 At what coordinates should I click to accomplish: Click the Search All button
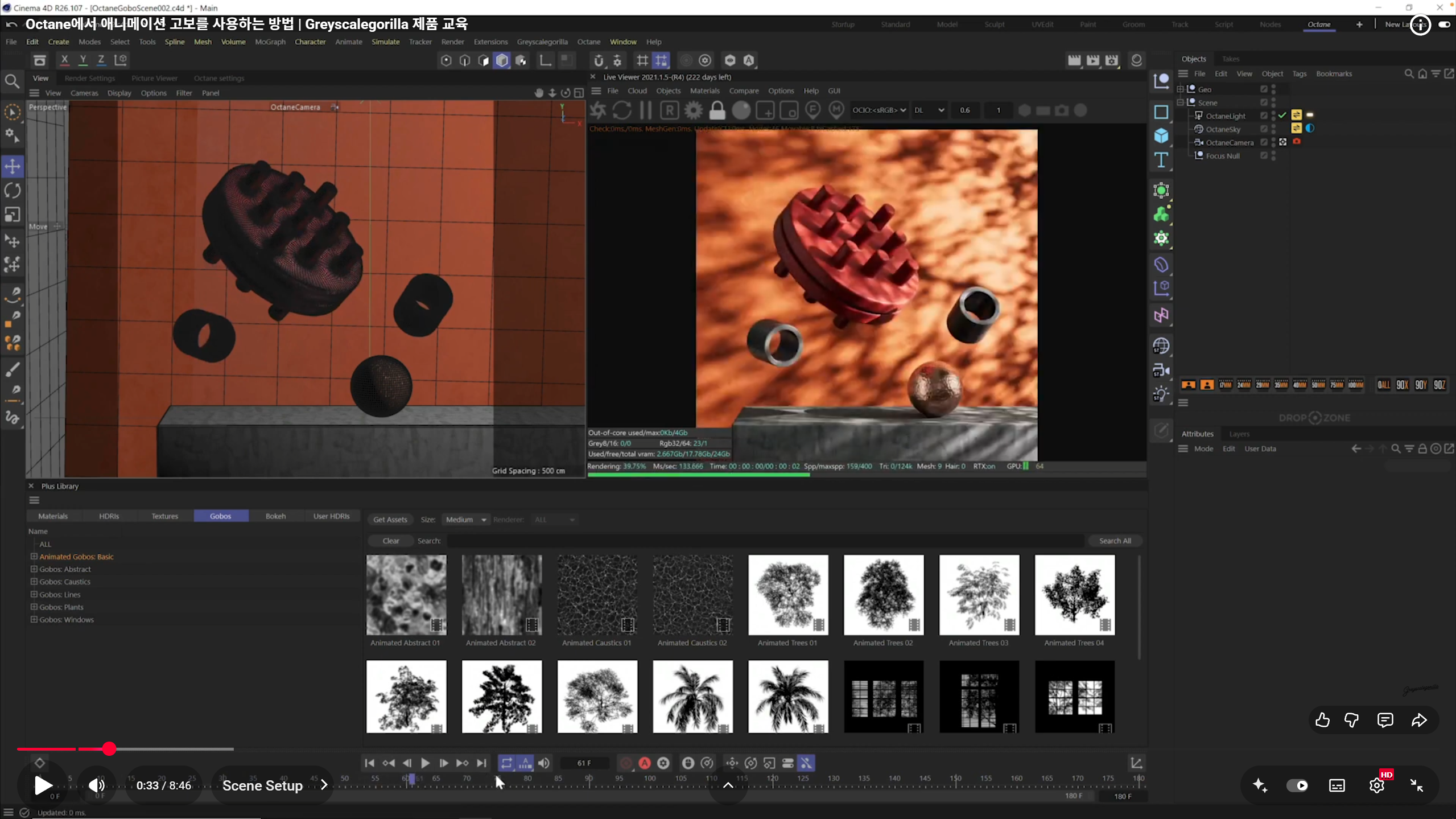[x=1114, y=541]
